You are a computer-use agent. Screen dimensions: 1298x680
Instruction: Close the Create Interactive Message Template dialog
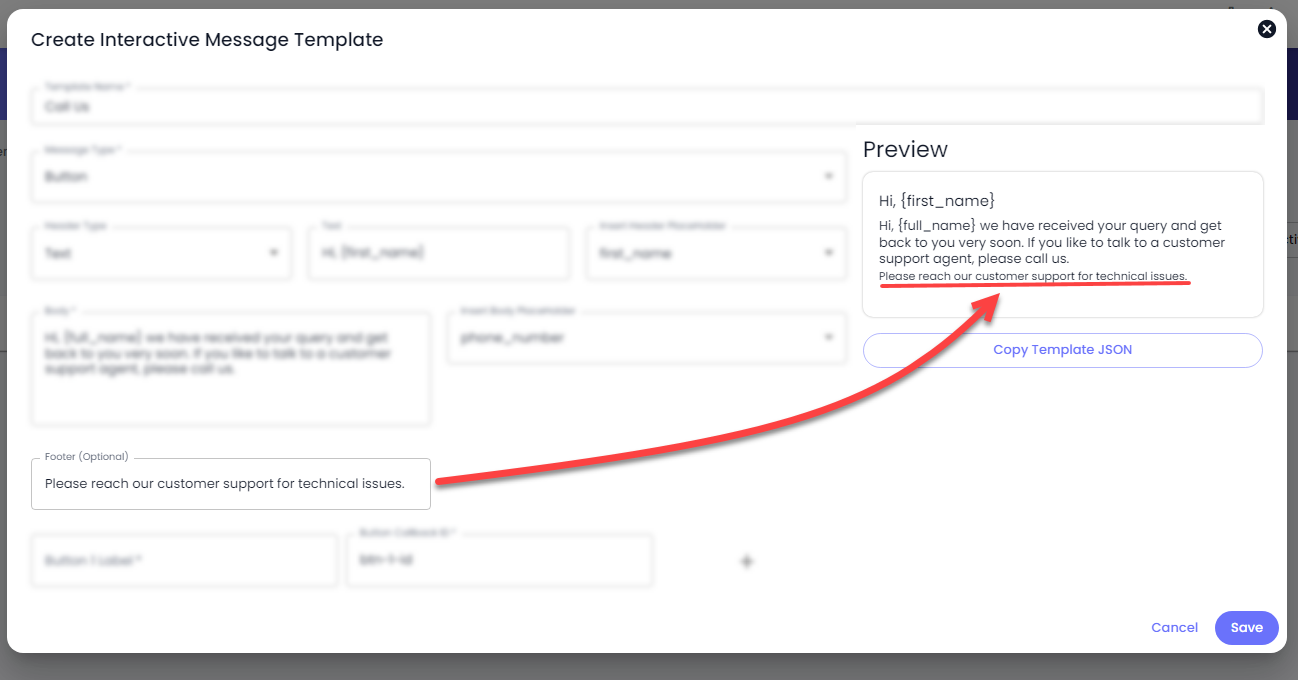click(x=1267, y=29)
